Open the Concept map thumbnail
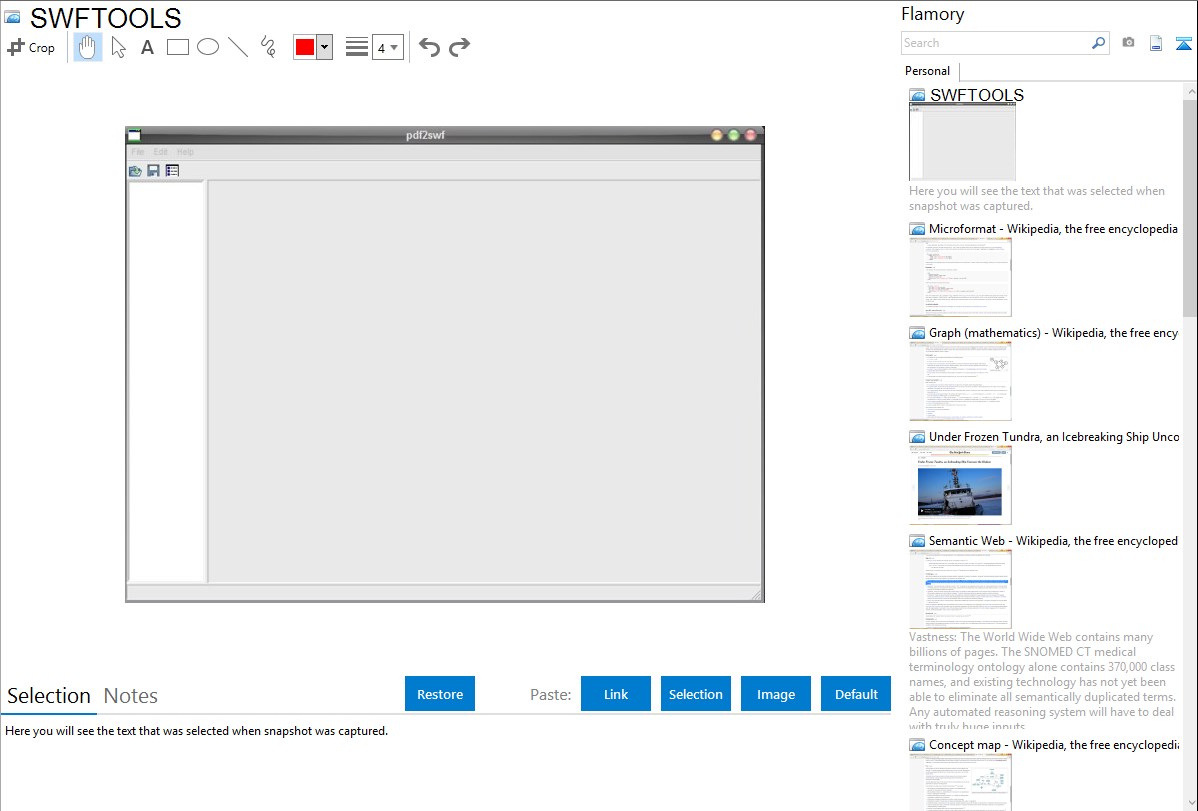The image size is (1198, 811). [x=960, y=782]
